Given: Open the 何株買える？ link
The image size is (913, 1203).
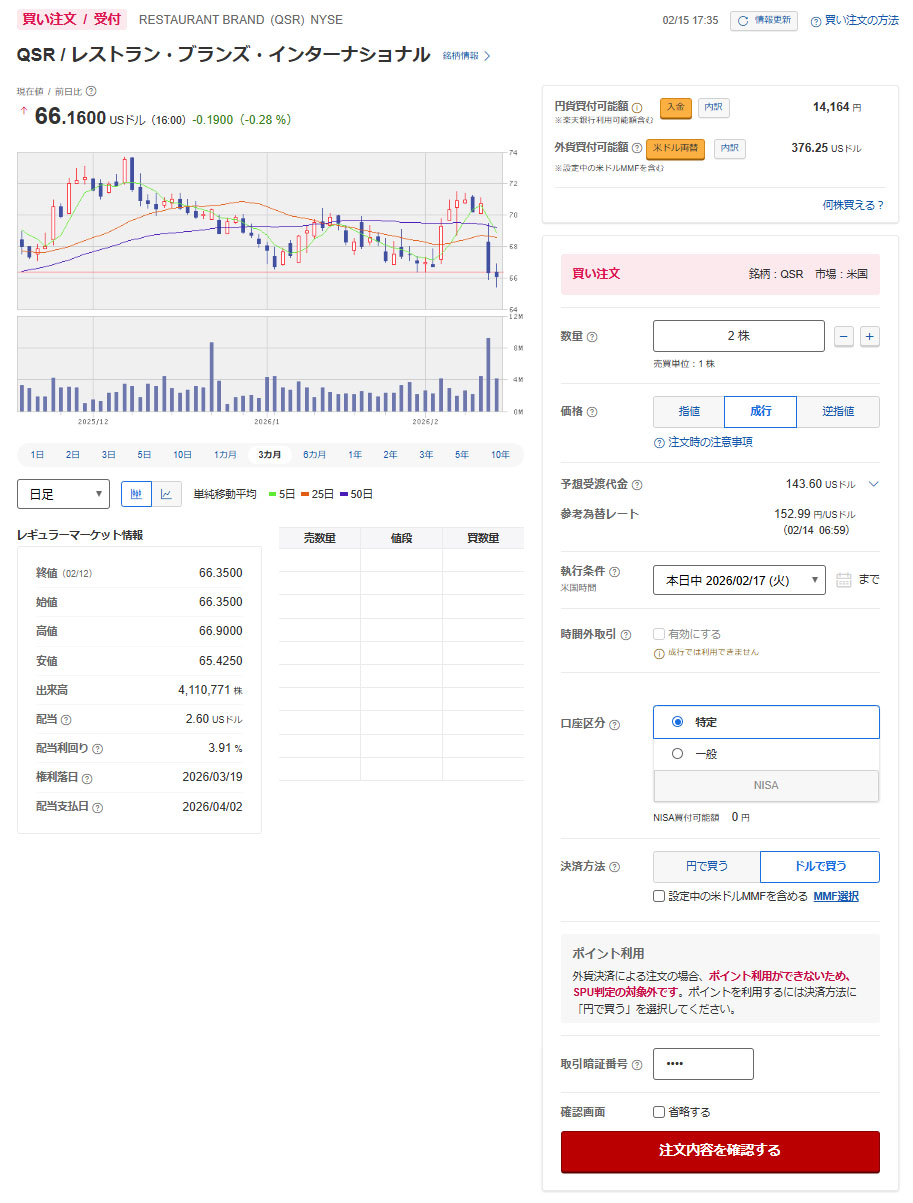Looking at the screenshot, I should click(x=853, y=205).
